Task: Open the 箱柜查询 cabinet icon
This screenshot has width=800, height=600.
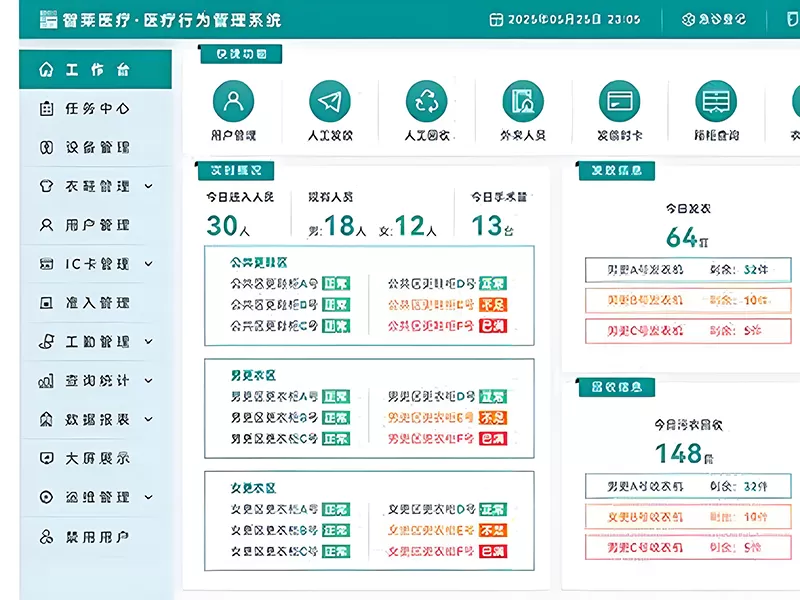Action: pos(716,101)
